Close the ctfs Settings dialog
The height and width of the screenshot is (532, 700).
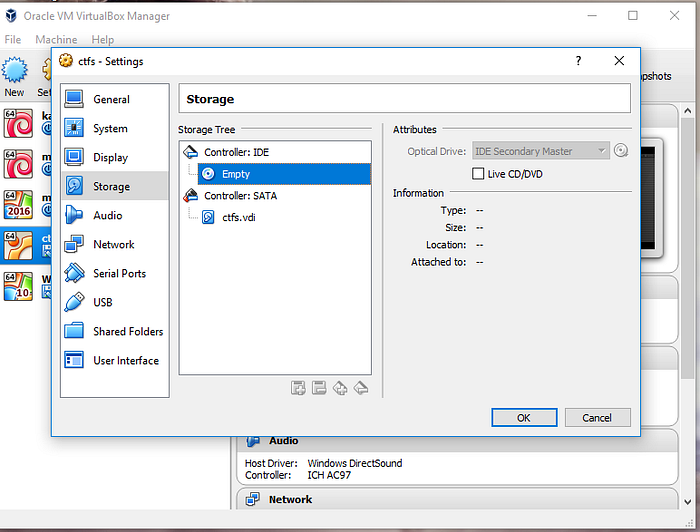[x=619, y=61]
